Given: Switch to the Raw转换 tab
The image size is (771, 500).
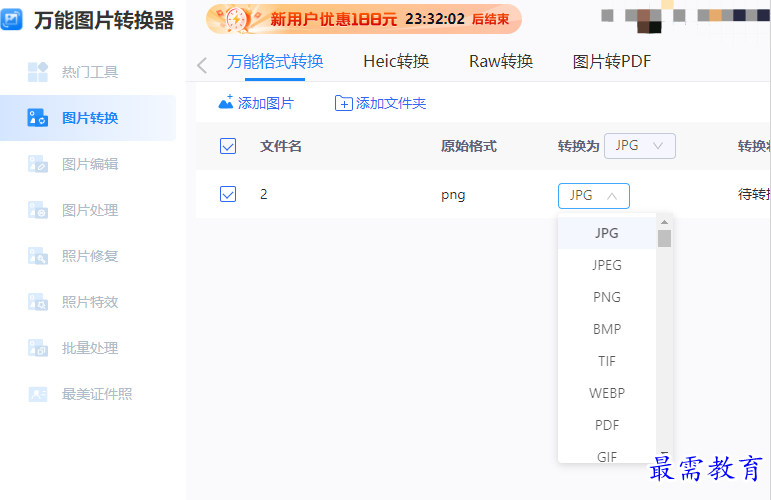Looking at the screenshot, I should pyautogui.click(x=501, y=61).
